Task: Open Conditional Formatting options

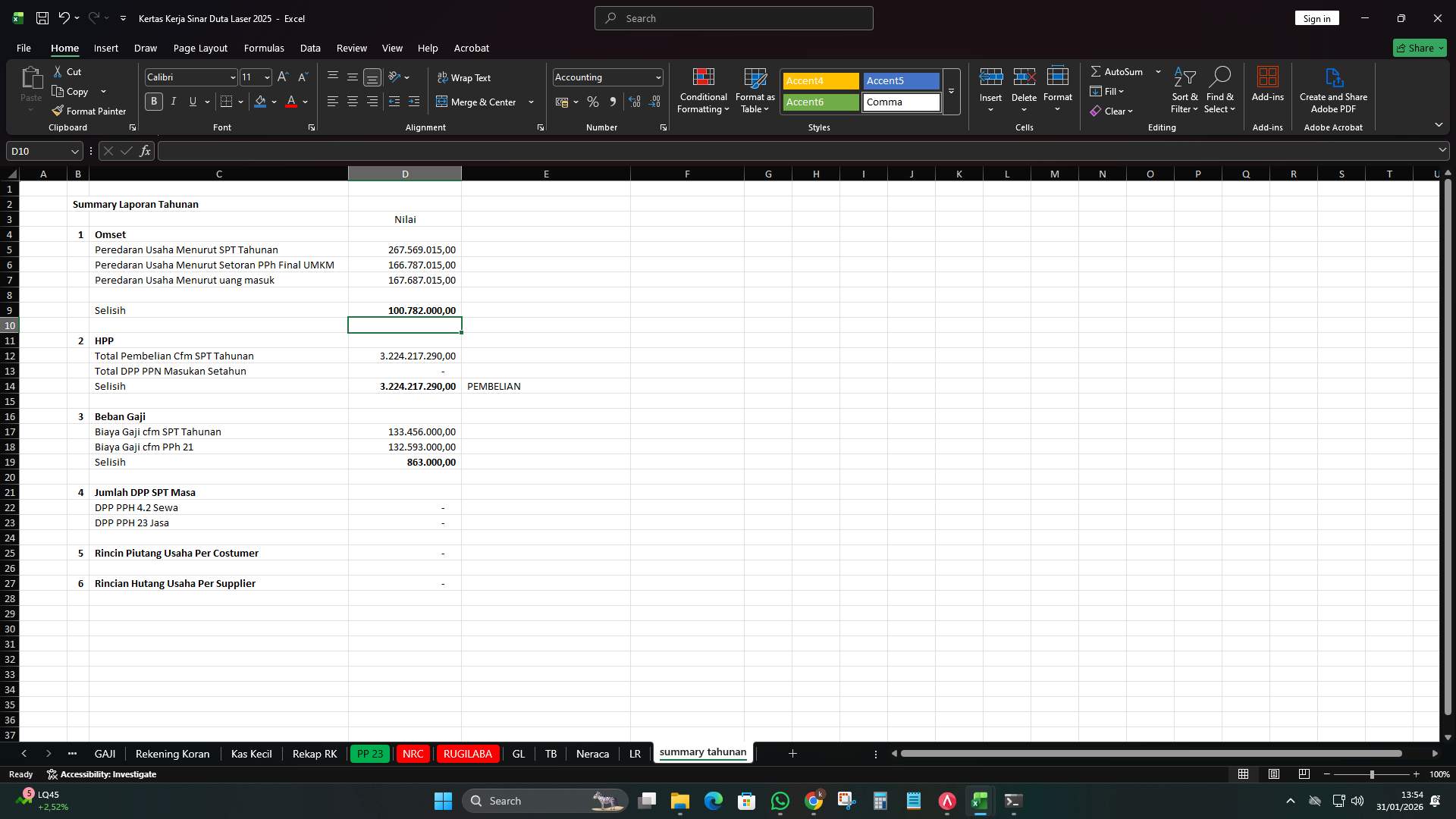Action: (x=703, y=89)
